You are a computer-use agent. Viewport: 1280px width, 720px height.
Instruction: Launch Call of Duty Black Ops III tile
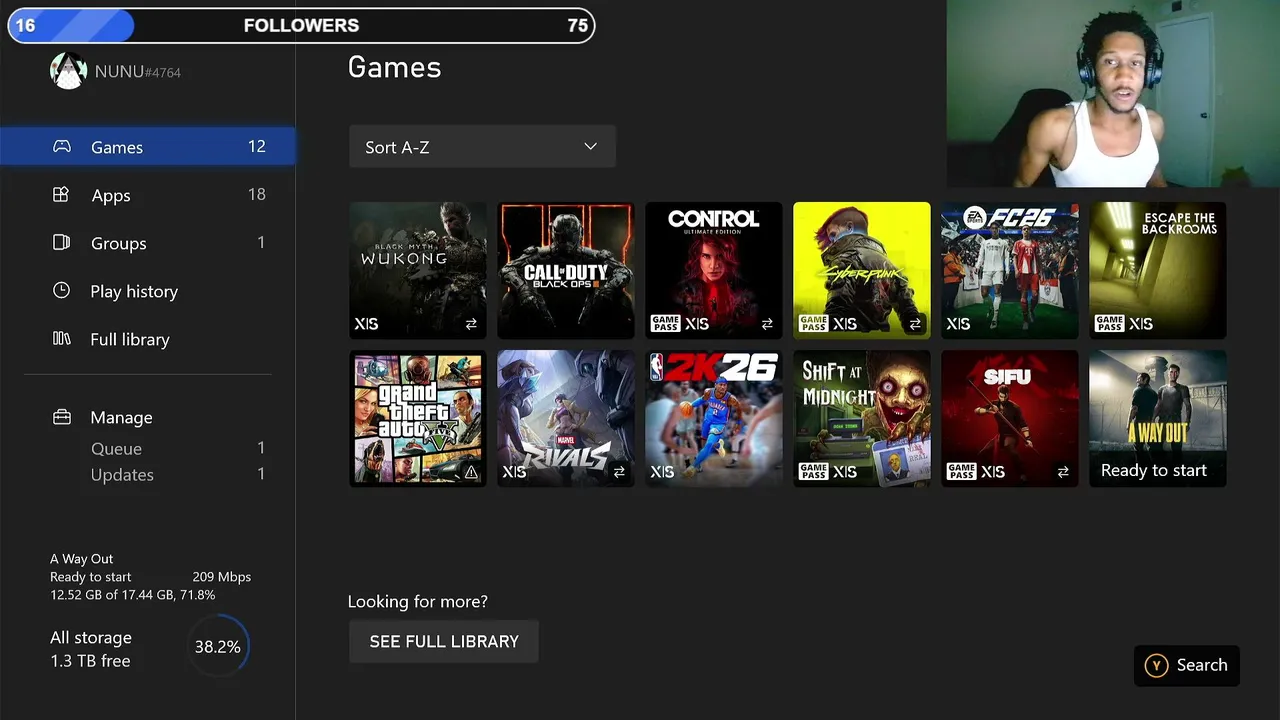pos(566,271)
